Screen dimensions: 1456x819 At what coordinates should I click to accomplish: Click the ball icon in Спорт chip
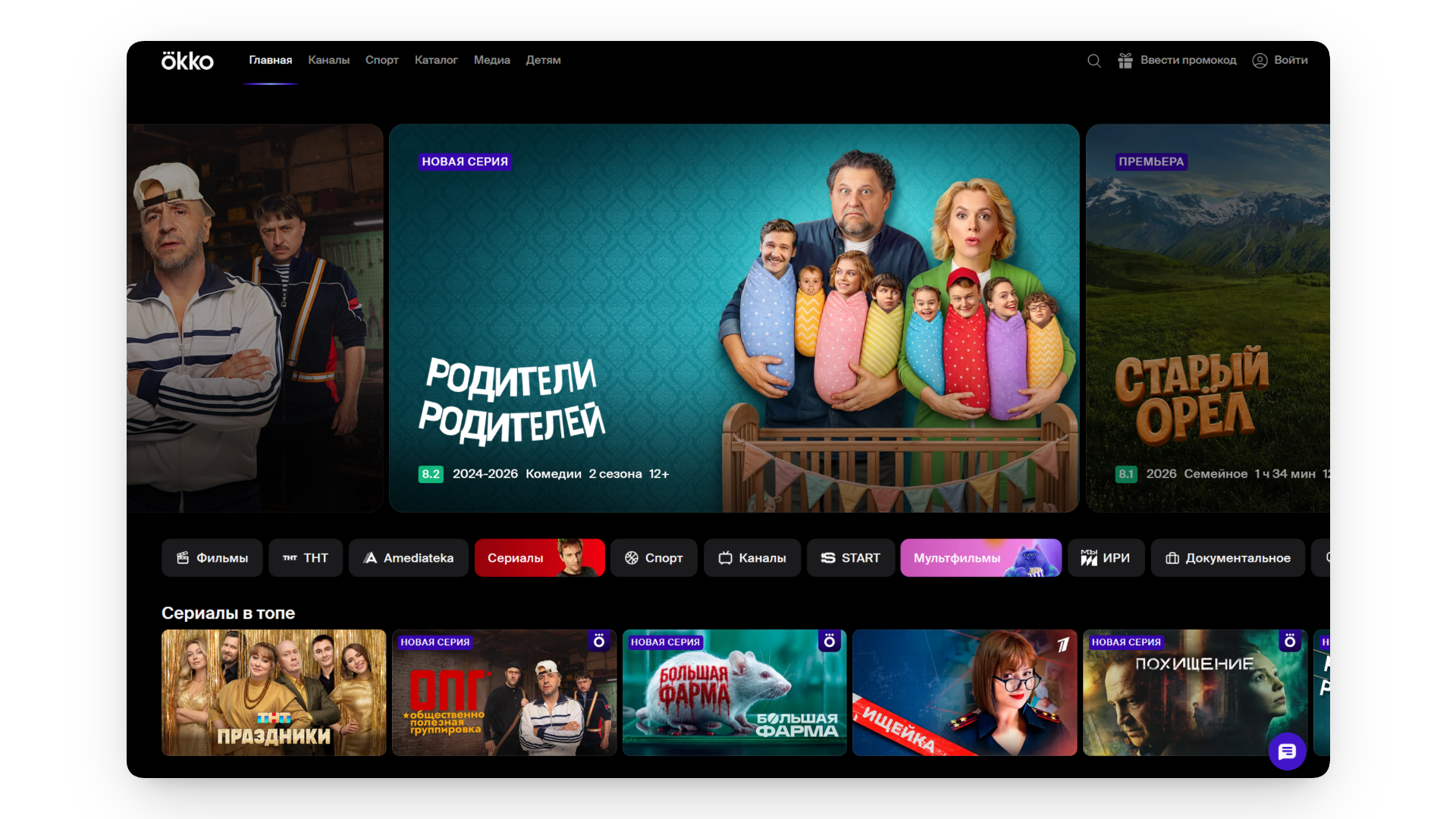(x=632, y=558)
